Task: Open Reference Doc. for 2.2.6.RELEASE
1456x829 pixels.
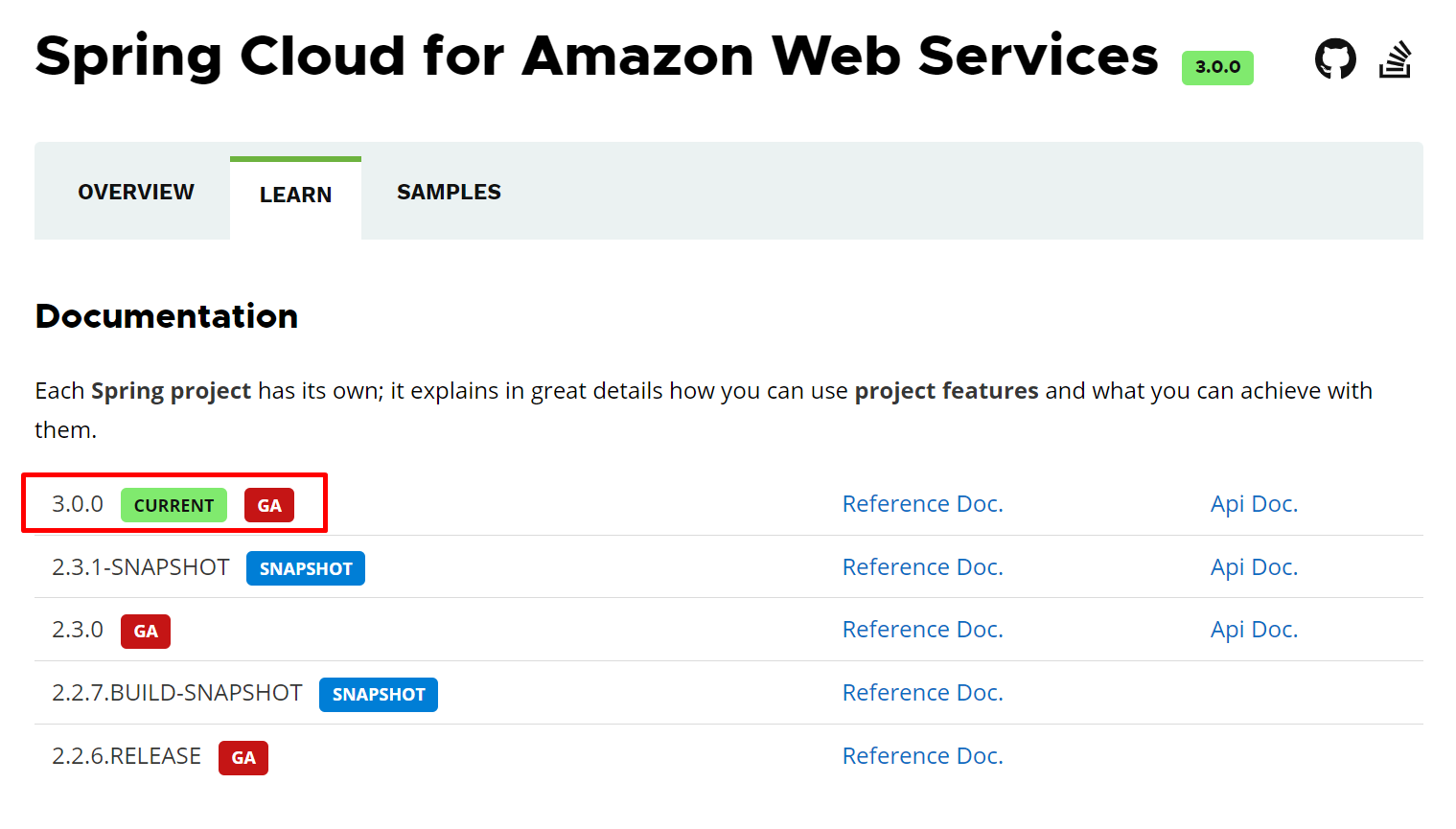Action: coord(922,756)
